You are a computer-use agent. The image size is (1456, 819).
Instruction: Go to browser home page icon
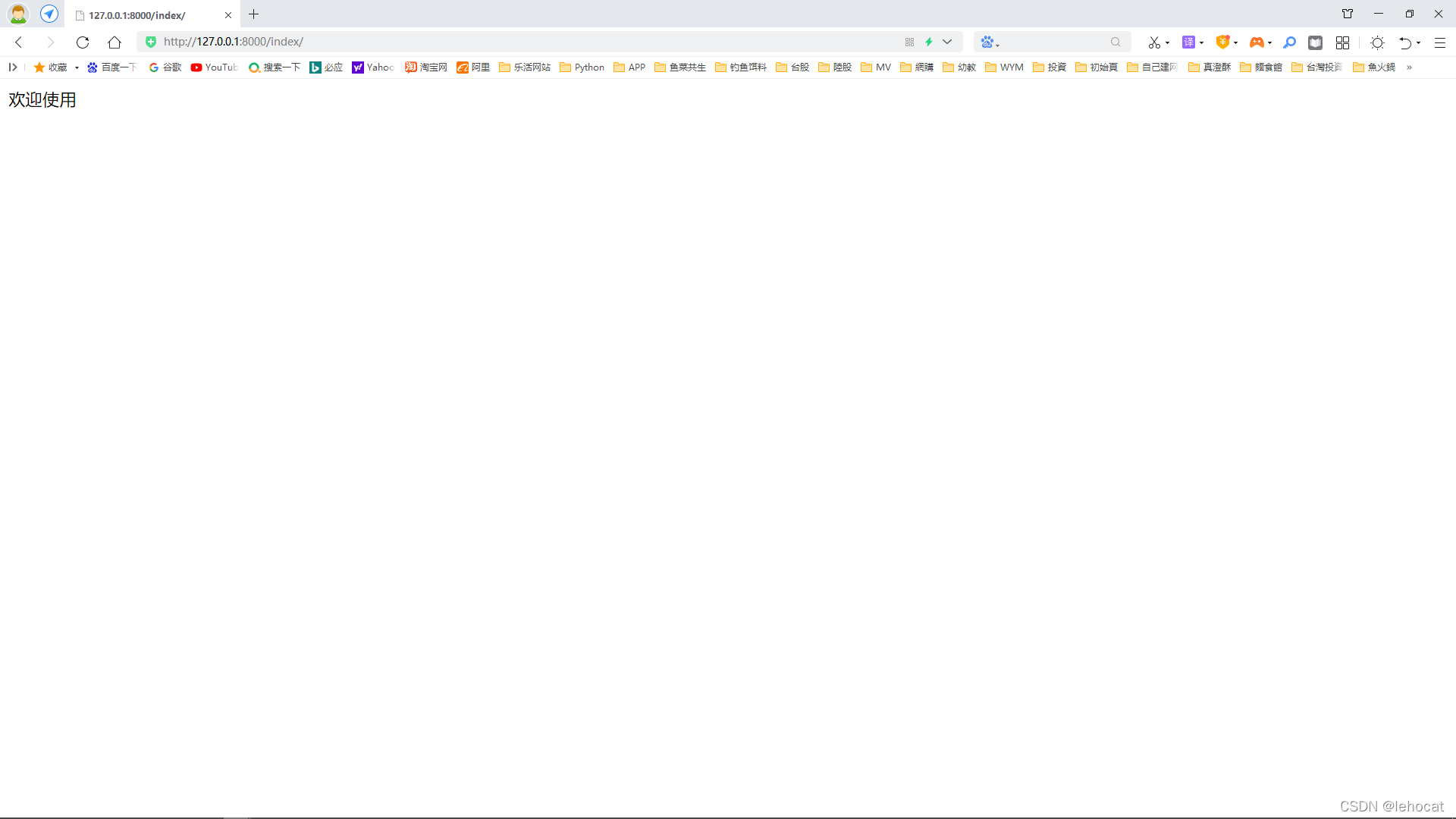click(115, 42)
